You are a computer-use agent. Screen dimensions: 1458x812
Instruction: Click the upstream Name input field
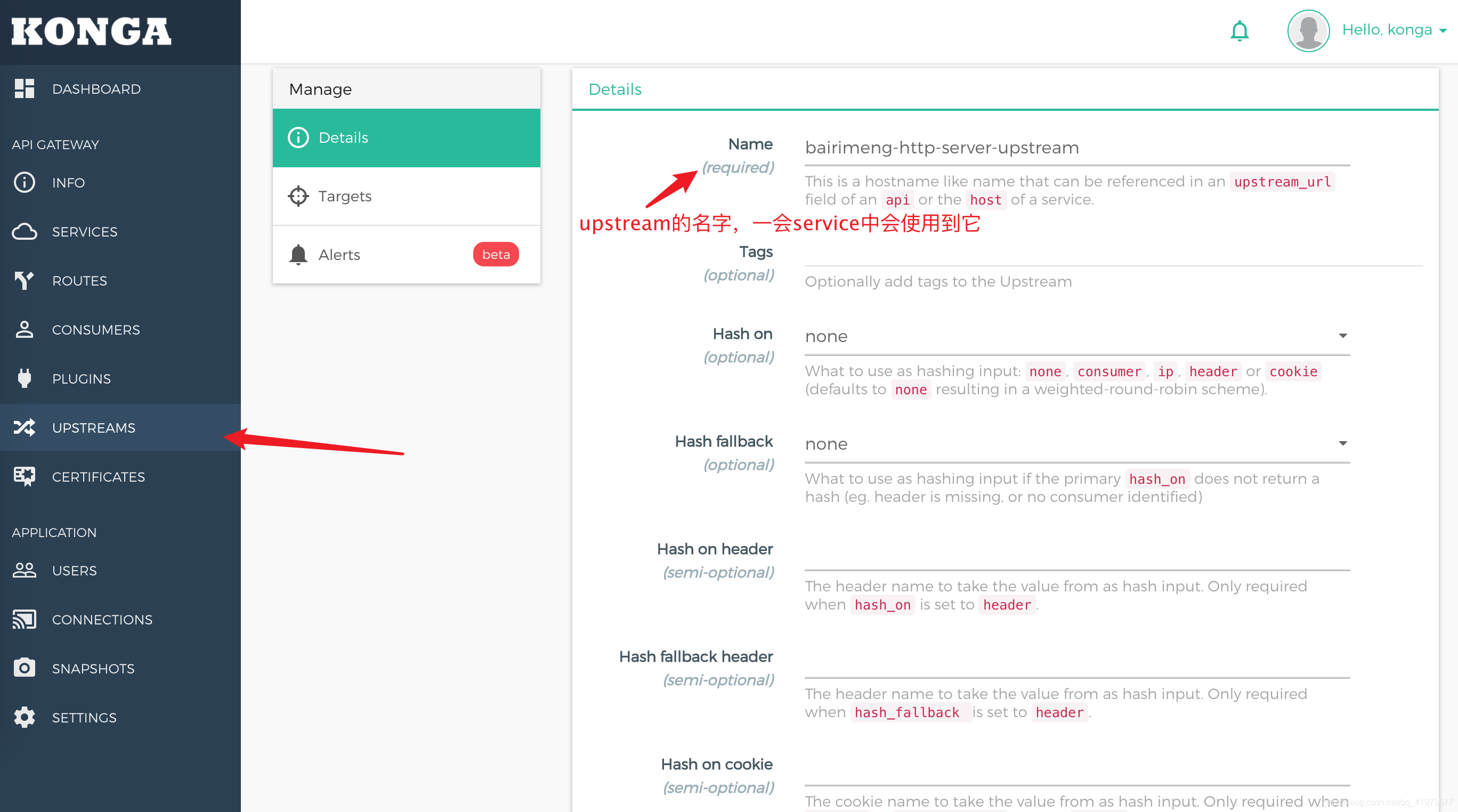coord(1076,148)
